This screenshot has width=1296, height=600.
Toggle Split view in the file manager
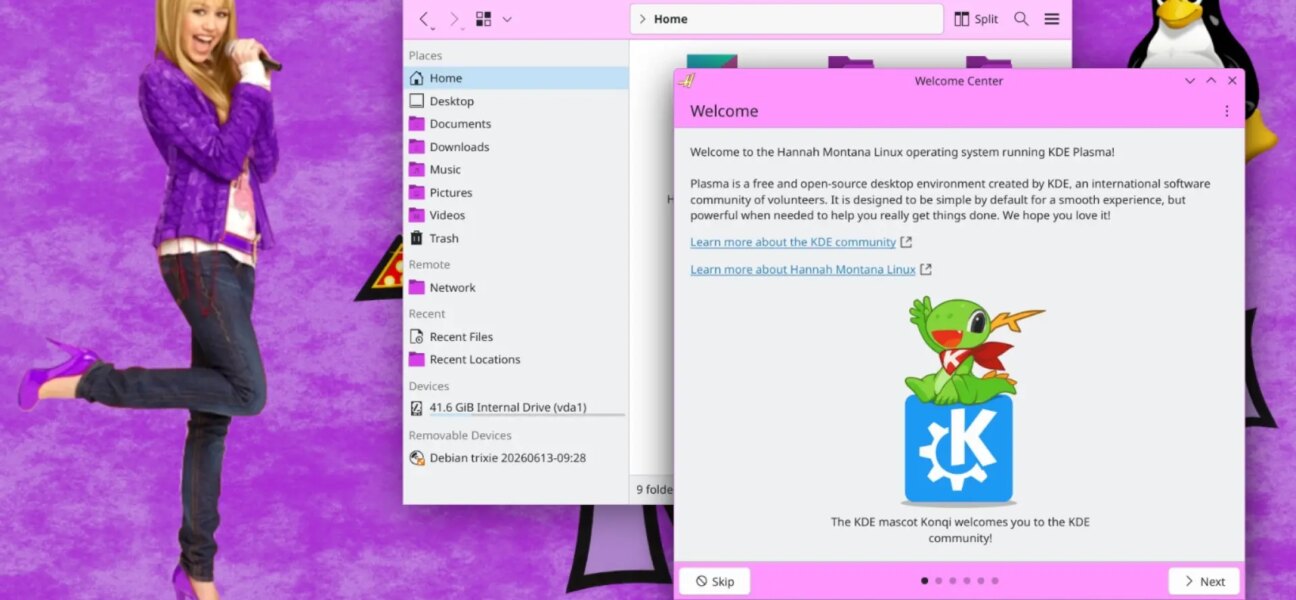976,19
